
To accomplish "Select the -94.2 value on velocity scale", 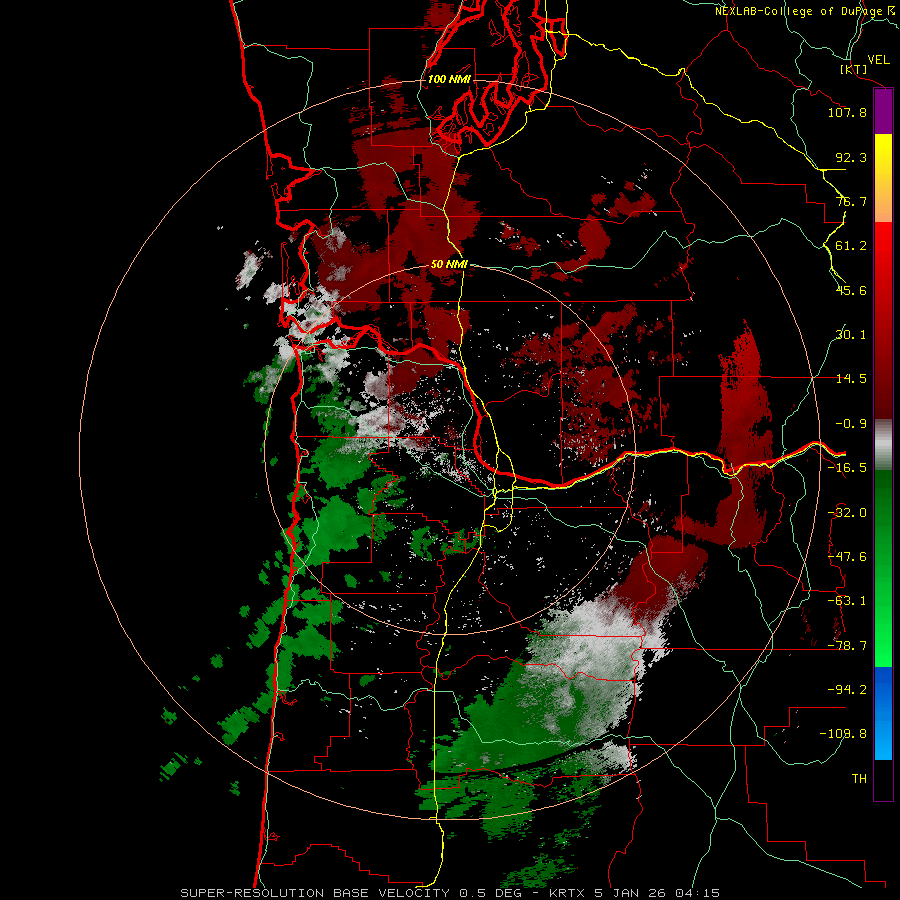I will (x=847, y=689).
